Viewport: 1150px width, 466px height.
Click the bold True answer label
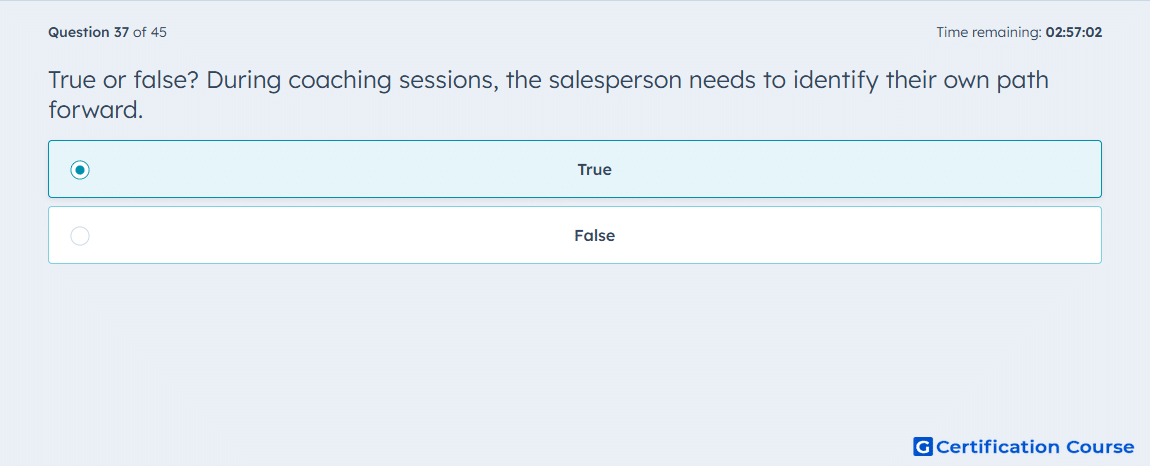pyautogui.click(x=594, y=170)
